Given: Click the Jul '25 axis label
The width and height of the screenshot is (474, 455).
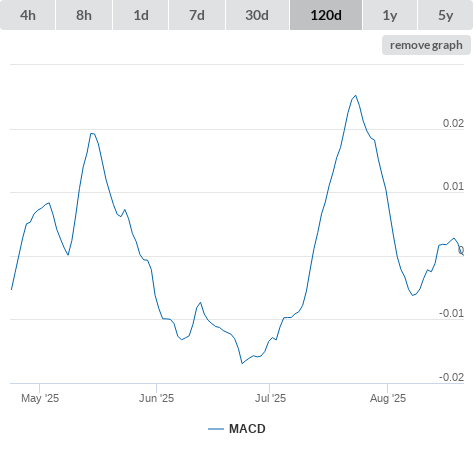Looking at the screenshot, I should [270, 398].
